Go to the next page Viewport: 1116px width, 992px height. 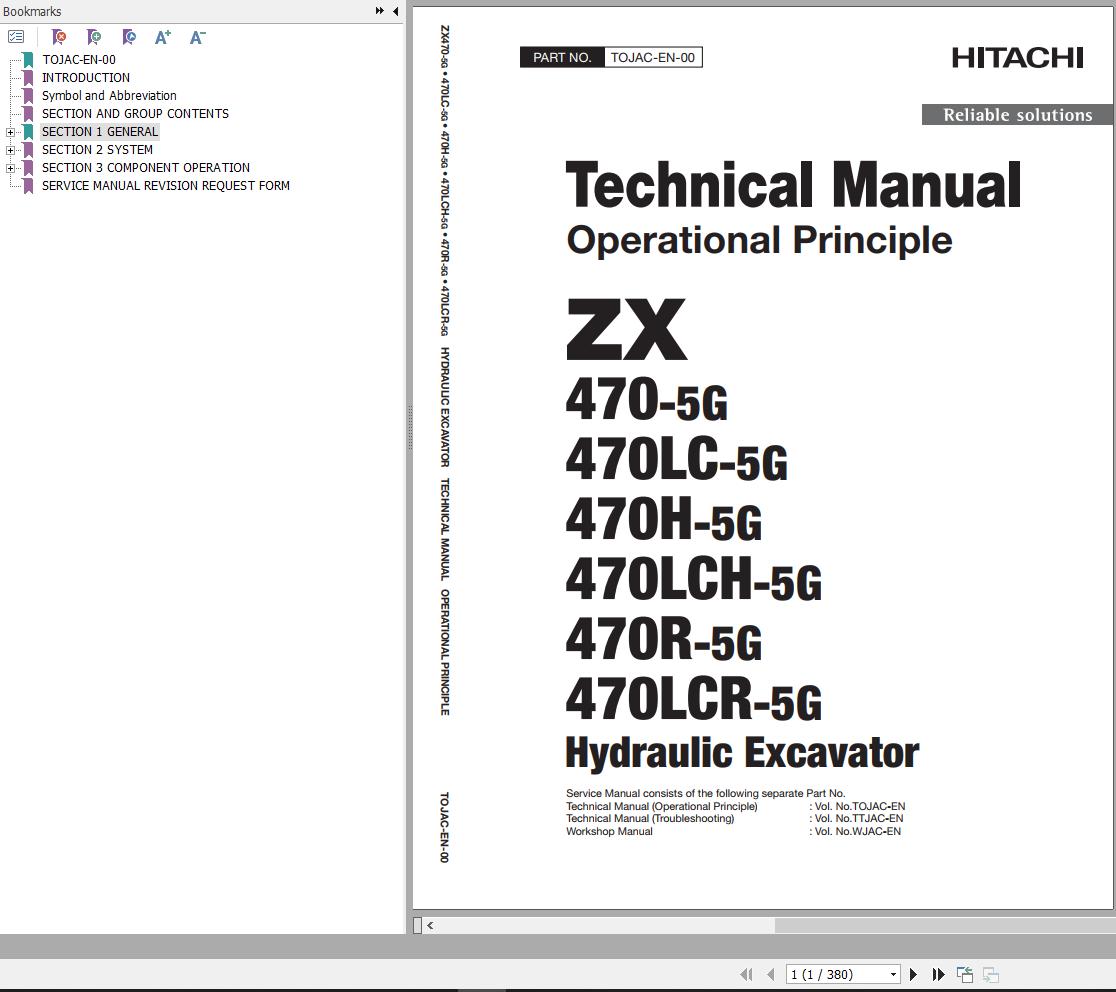coord(913,973)
